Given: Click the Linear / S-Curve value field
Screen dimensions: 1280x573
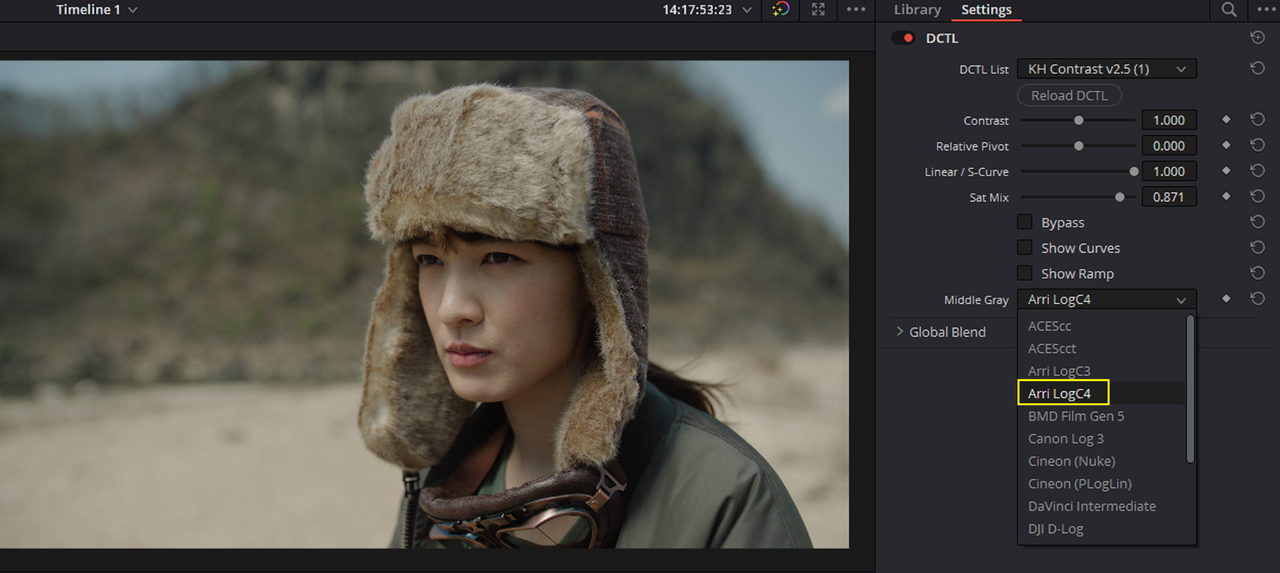Looking at the screenshot, I should coord(1169,171).
